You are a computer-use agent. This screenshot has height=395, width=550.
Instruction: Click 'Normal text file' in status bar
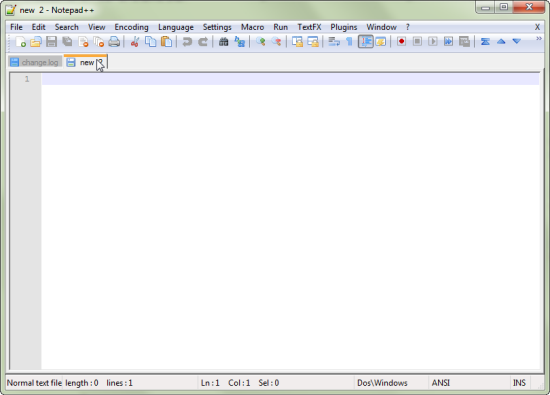34,383
